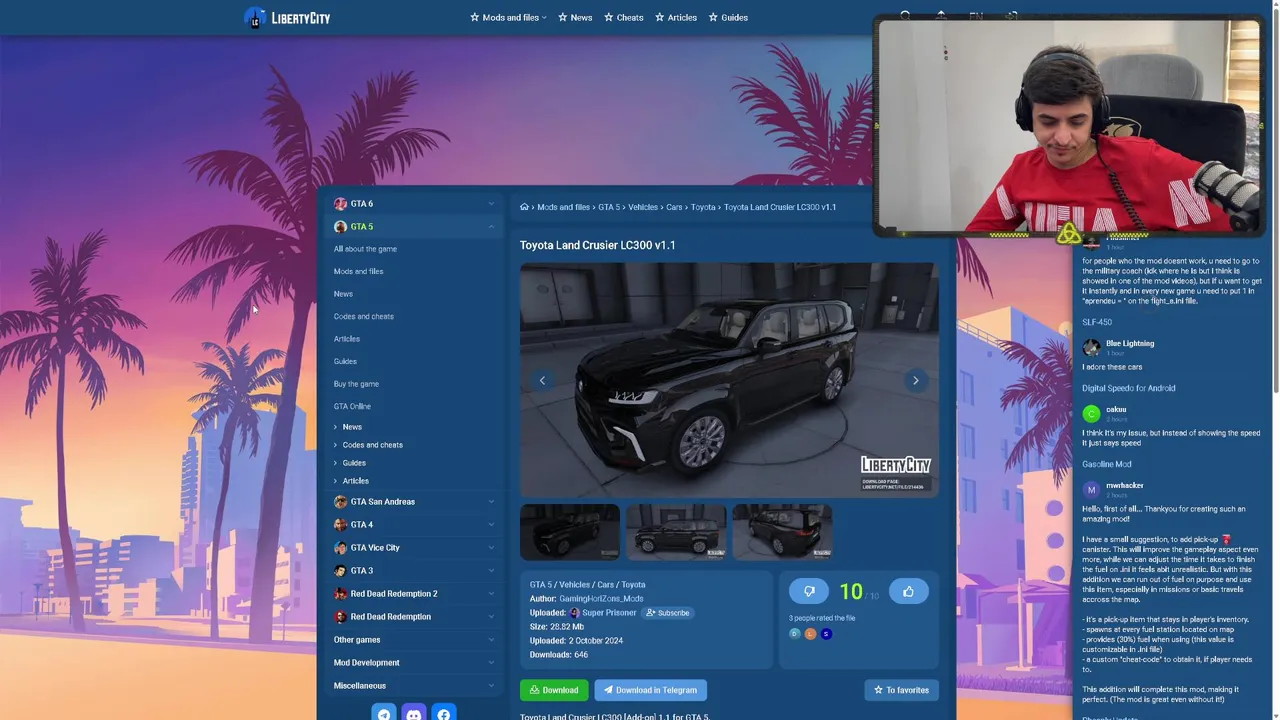Show previous image with left arrow
The height and width of the screenshot is (720, 1280).
click(x=542, y=380)
